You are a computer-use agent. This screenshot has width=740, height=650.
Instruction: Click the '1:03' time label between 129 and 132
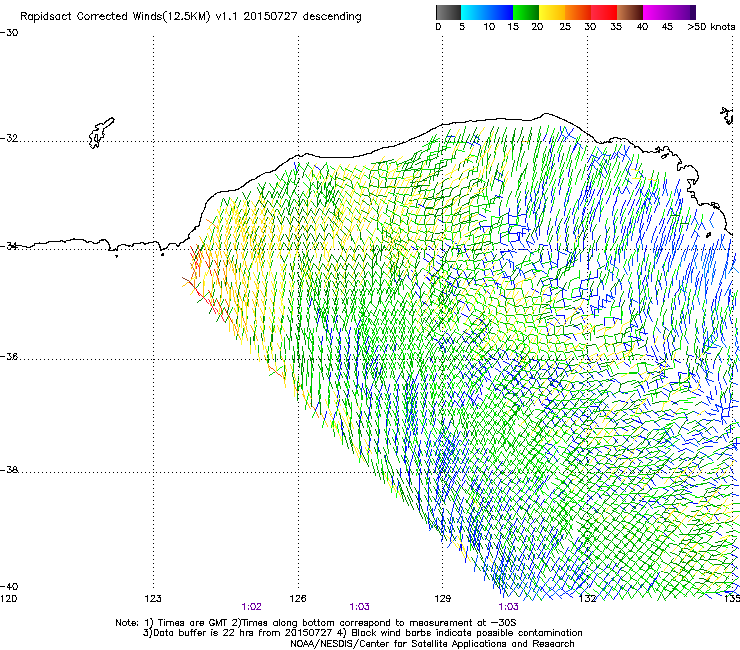coord(508,607)
